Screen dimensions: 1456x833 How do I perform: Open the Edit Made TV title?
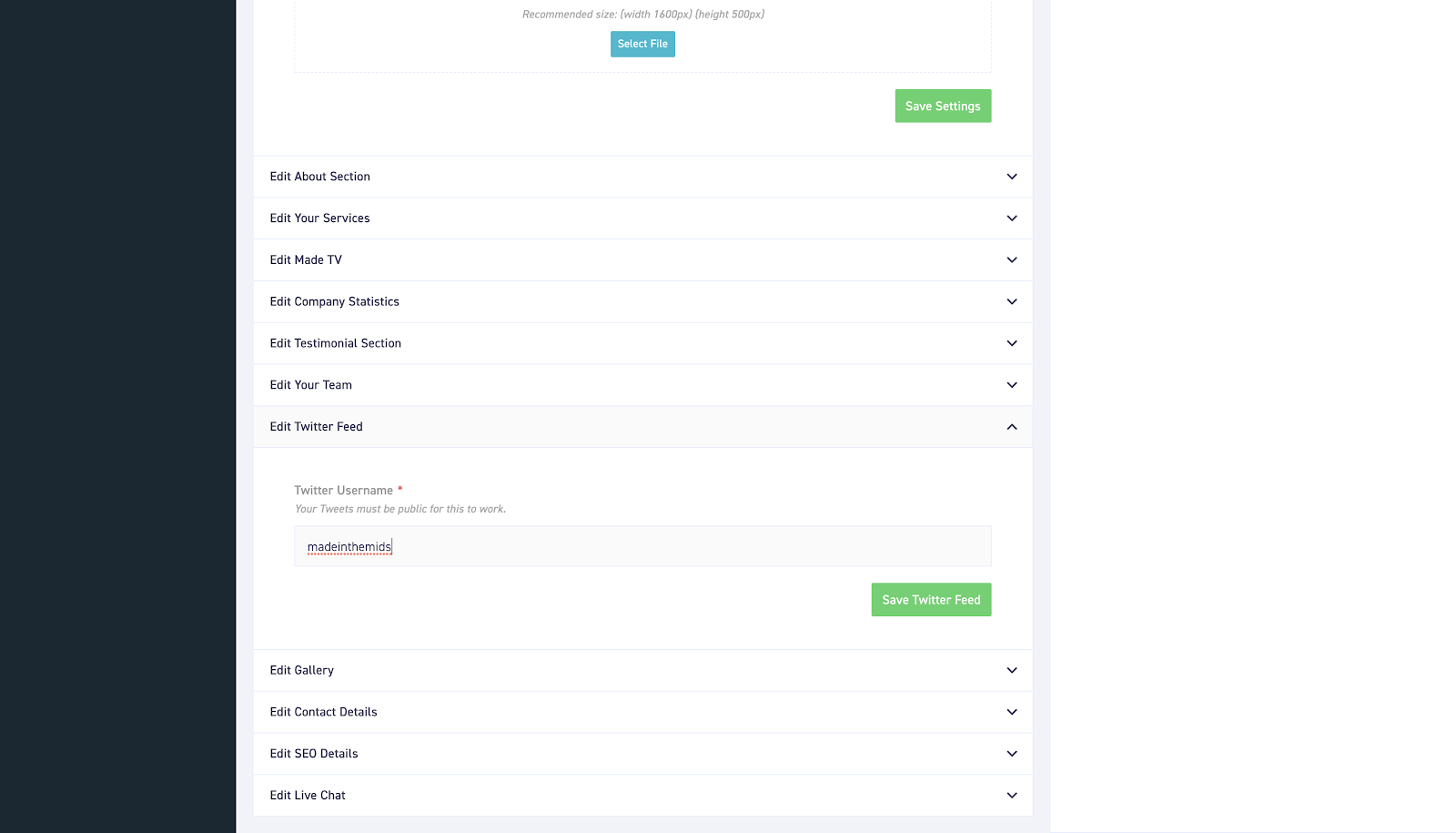tap(306, 260)
